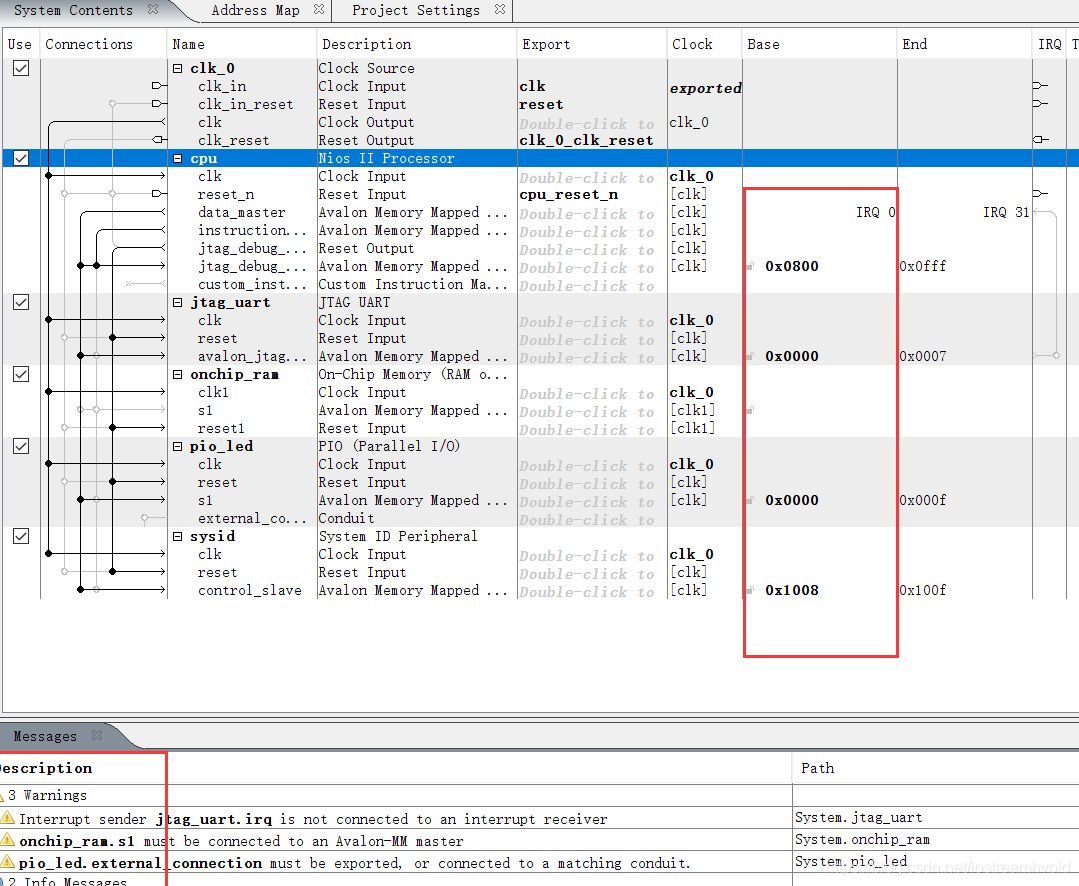Image resolution: width=1079 pixels, height=886 pixels.
Task: Click warning icon of onchip_ram.s1 message
Action: tap(8, 840)
